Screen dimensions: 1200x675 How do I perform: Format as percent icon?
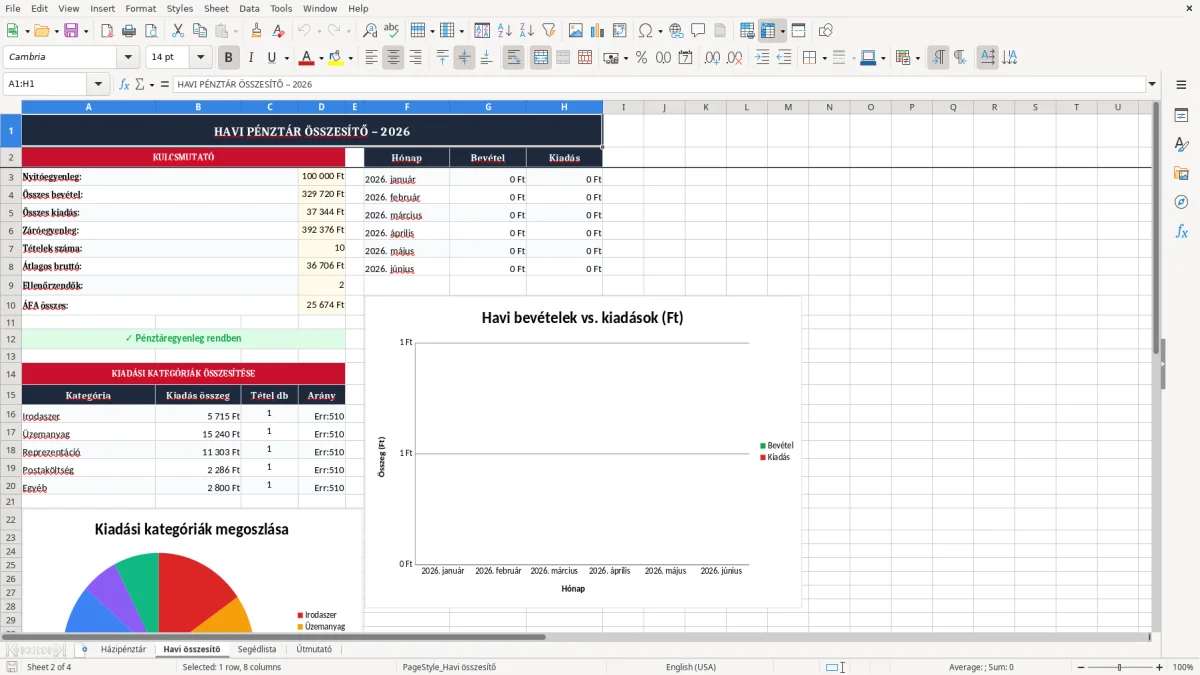642,58
